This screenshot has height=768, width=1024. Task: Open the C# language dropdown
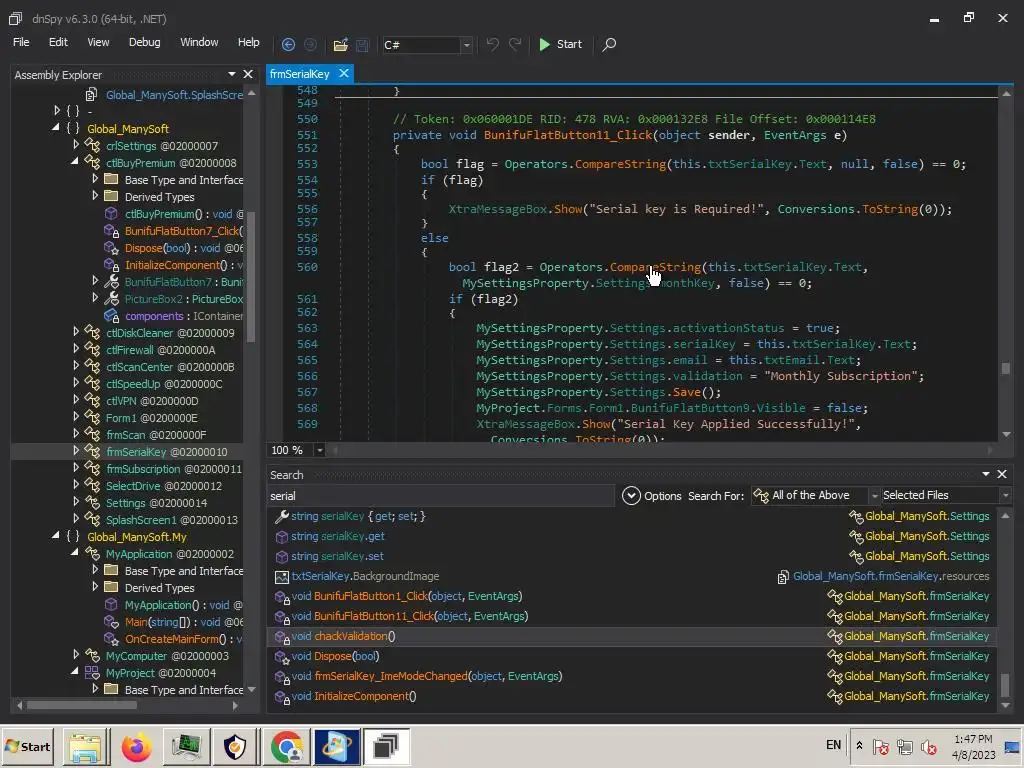[466, 45]
